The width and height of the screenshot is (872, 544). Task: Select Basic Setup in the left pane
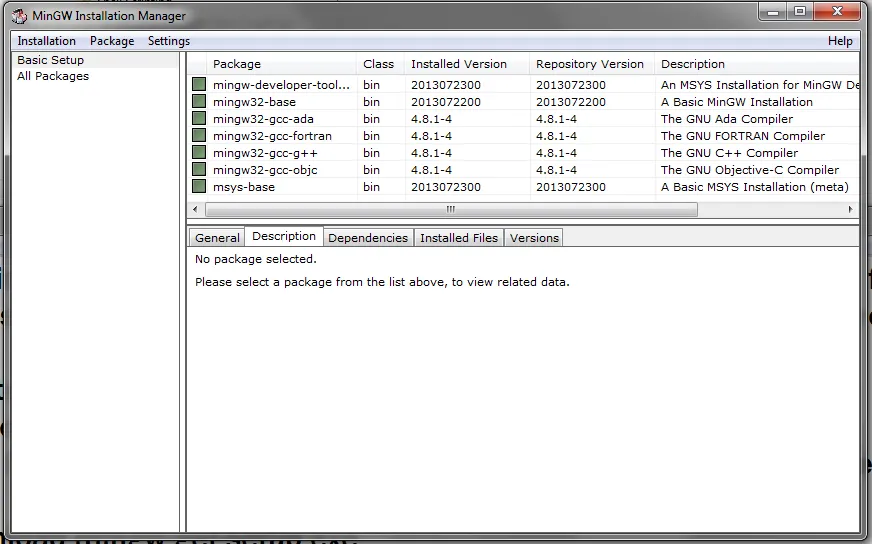(51, 60)
